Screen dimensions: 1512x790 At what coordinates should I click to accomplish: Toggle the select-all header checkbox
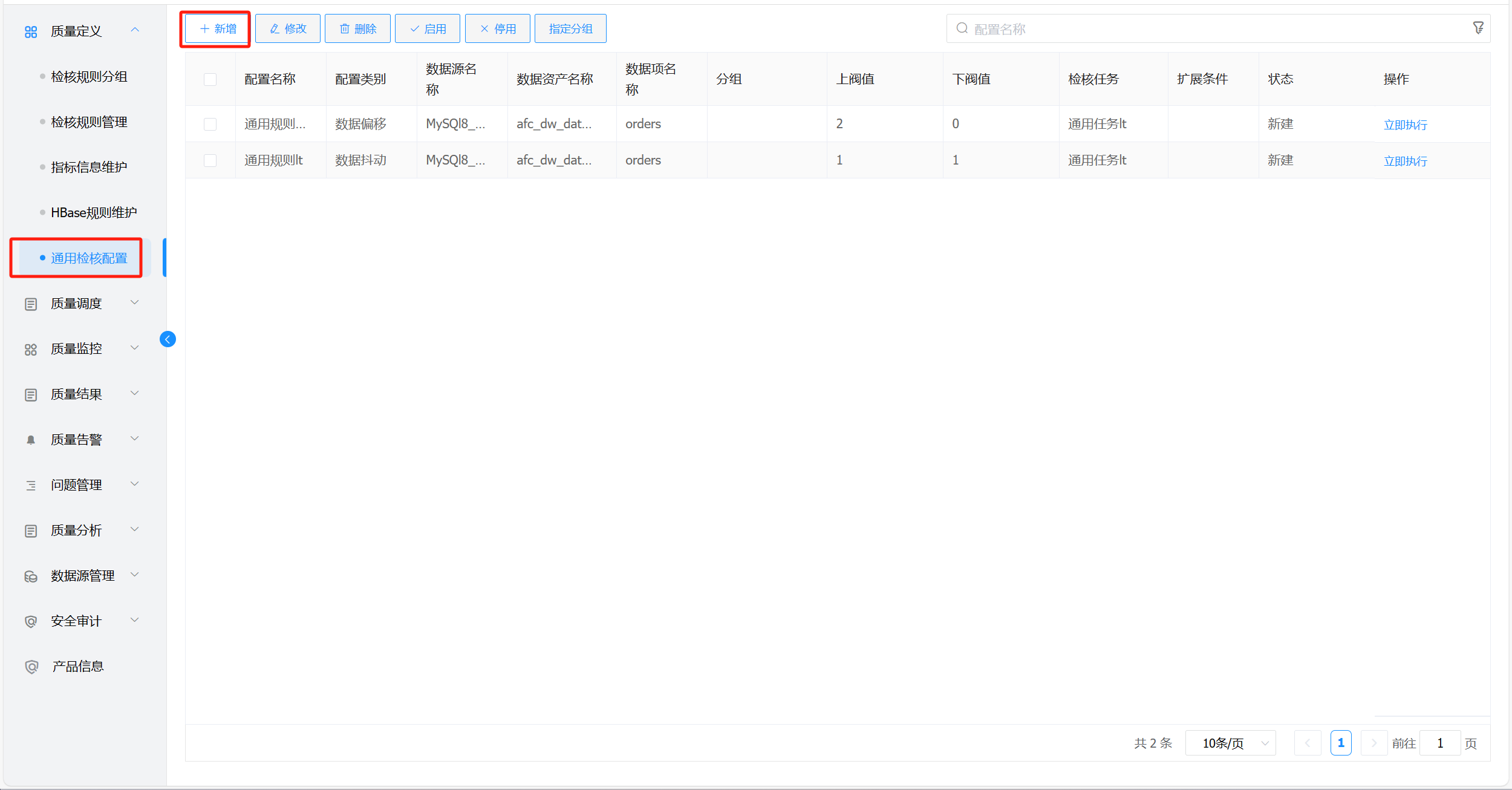point(210,79)
